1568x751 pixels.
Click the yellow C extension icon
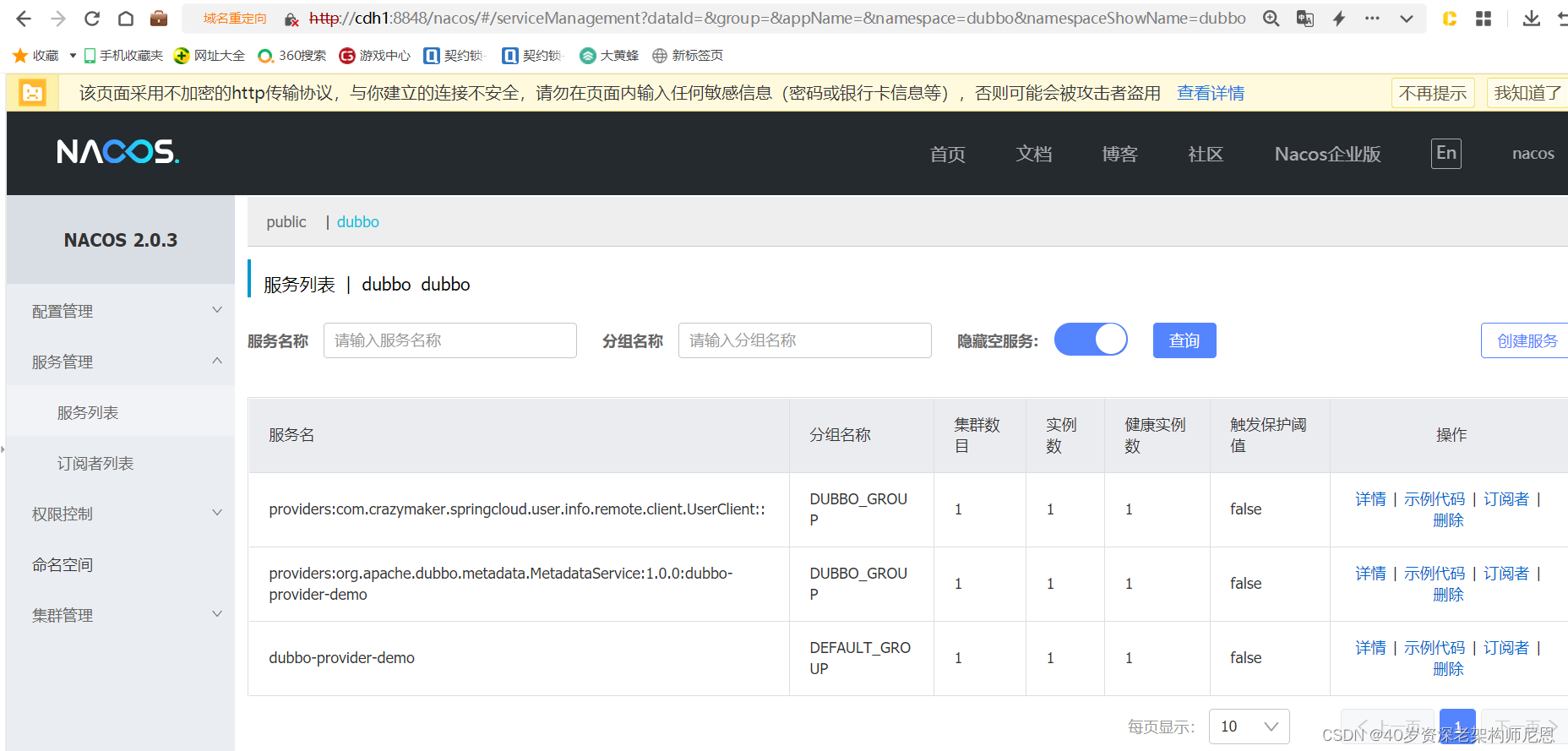point(1450,19)
